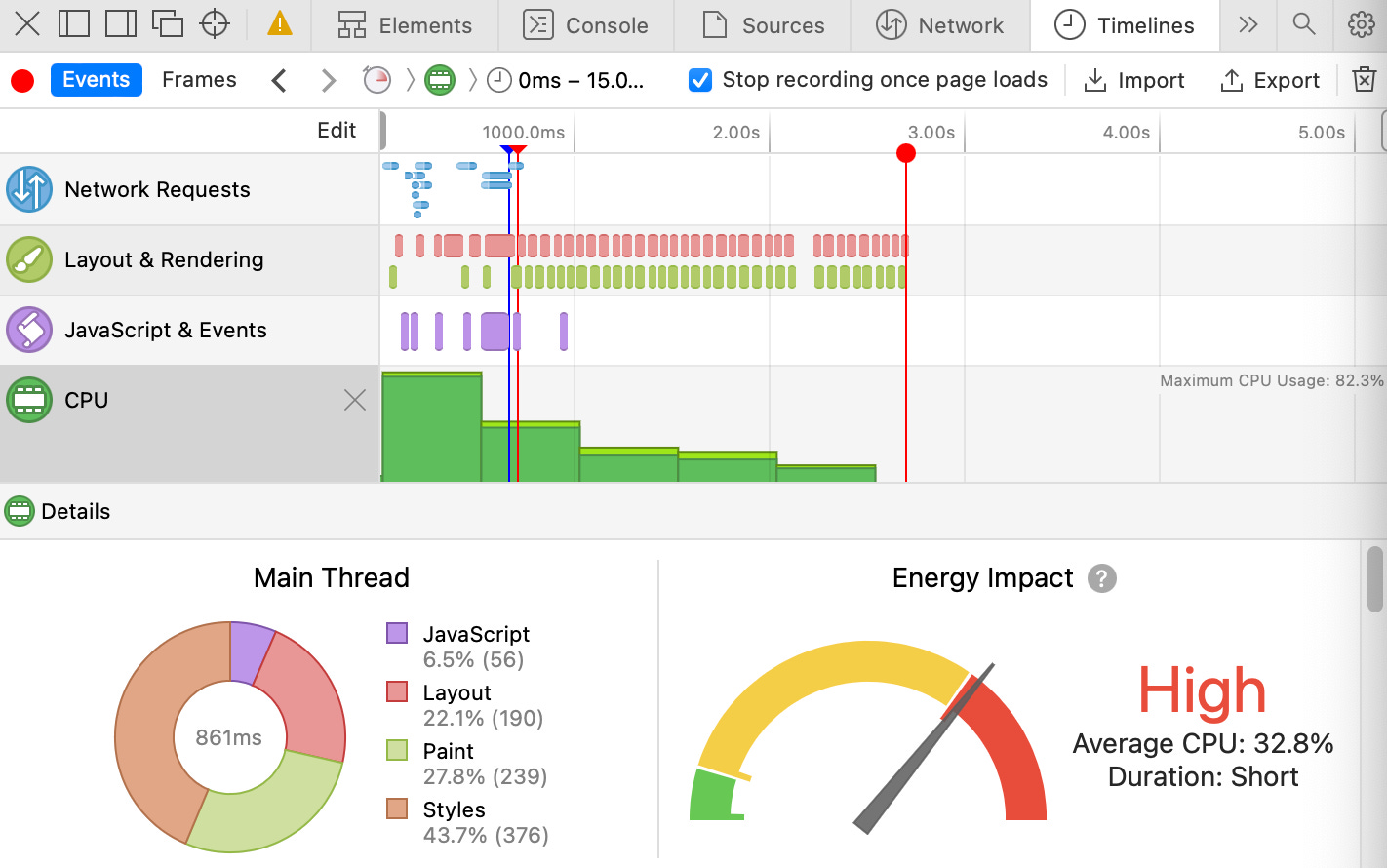Click the Edit button above the instruments
This screenshot has width=1387, height=868.
click(x=337, y=129)
